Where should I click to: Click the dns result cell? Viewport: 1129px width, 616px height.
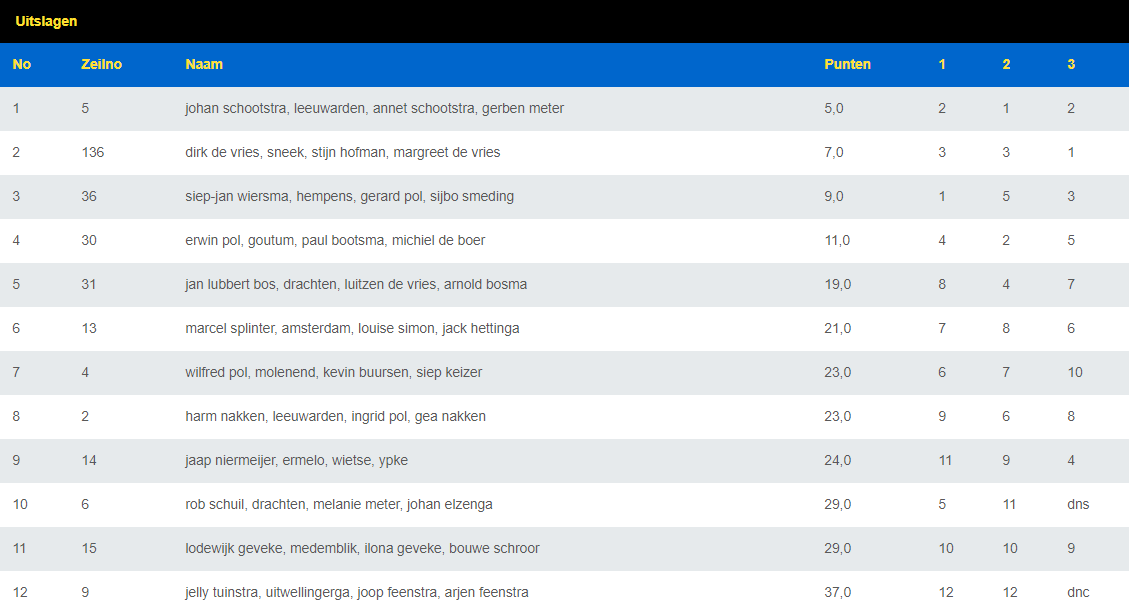[x=1078, y=504]
